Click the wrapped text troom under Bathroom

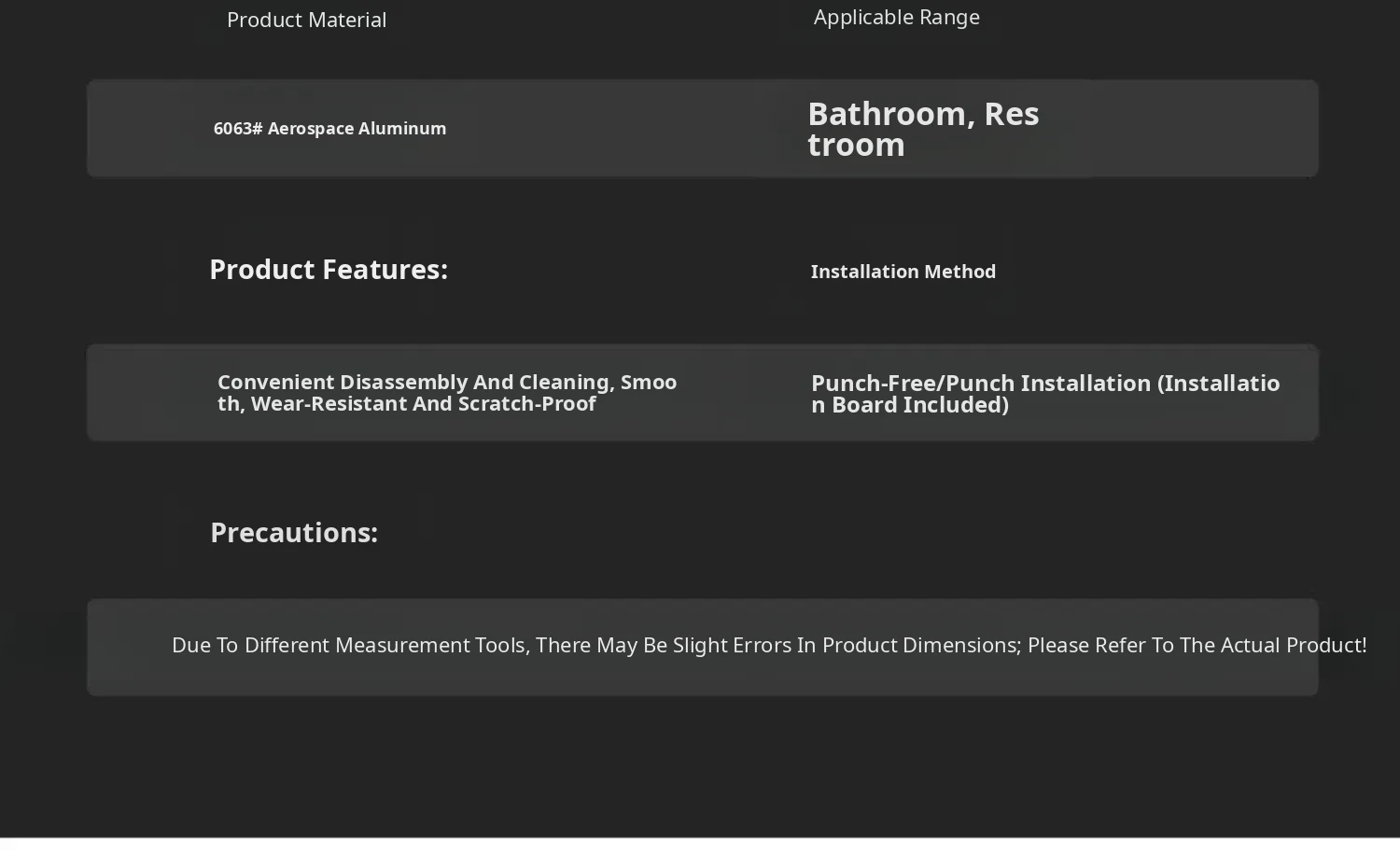(x=856, y=146)
